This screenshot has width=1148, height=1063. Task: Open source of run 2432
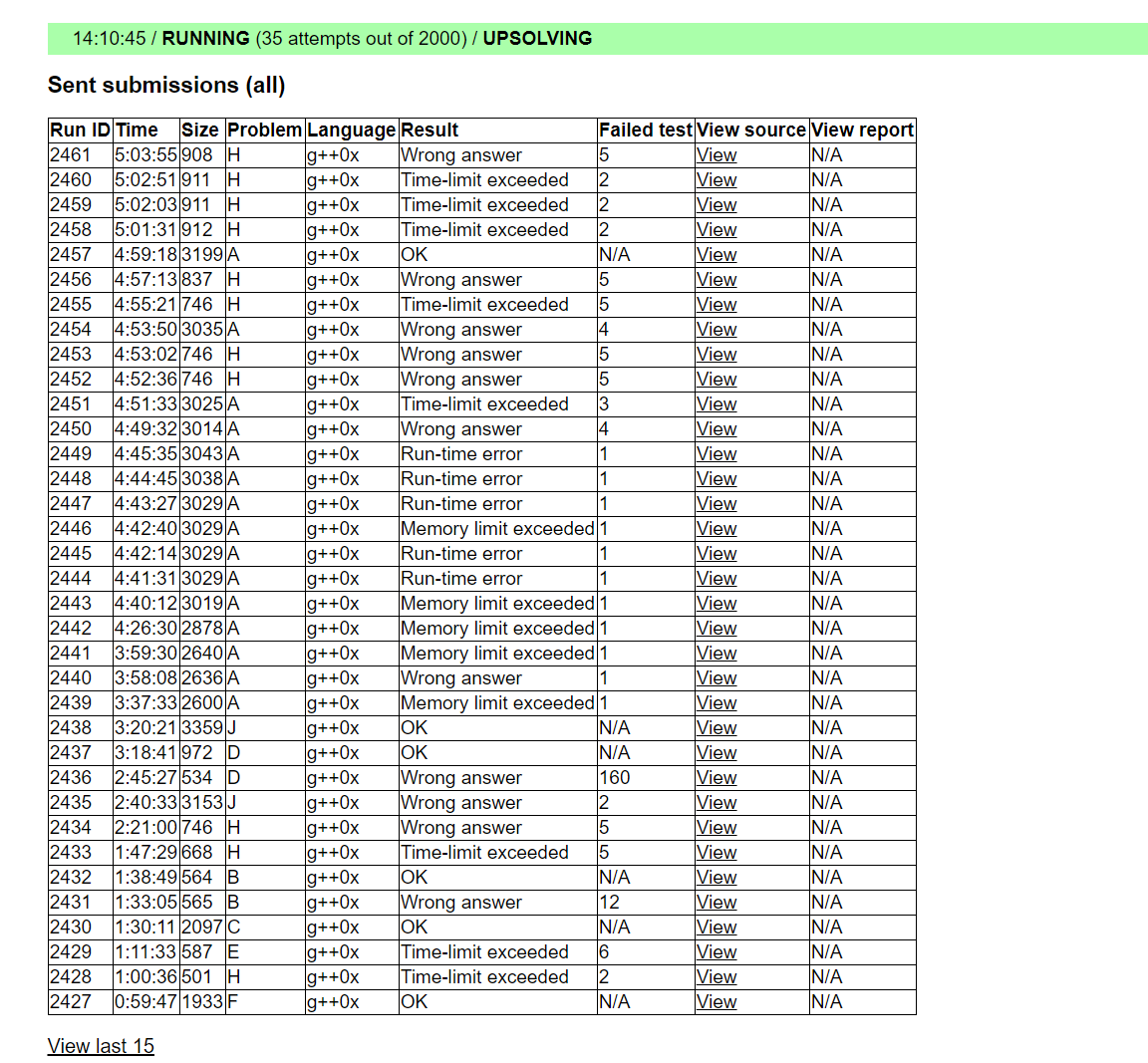click(x=717, y=878)
